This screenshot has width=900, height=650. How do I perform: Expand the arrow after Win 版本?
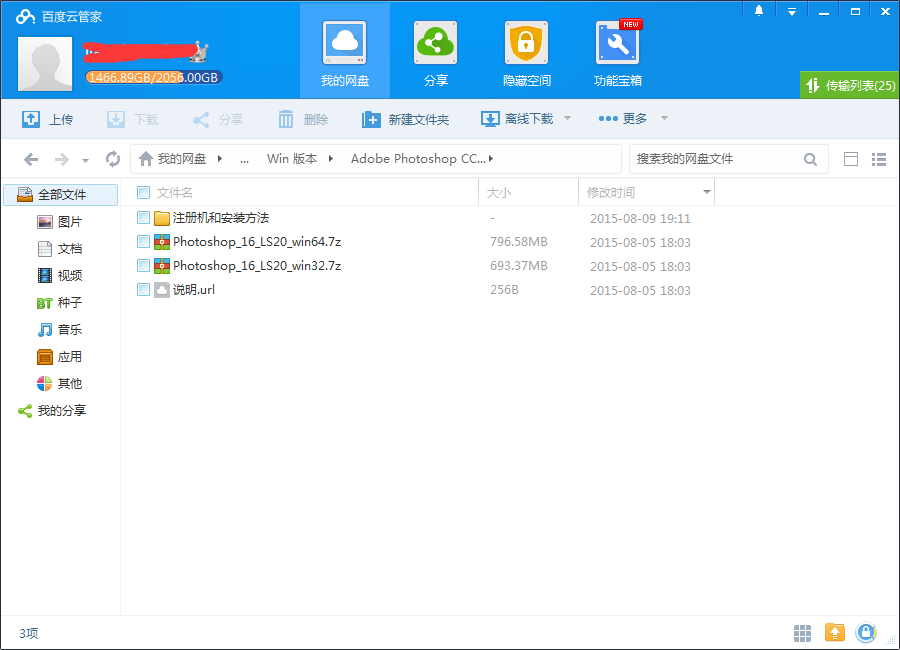pyautogui.click(x=331, y=158)
